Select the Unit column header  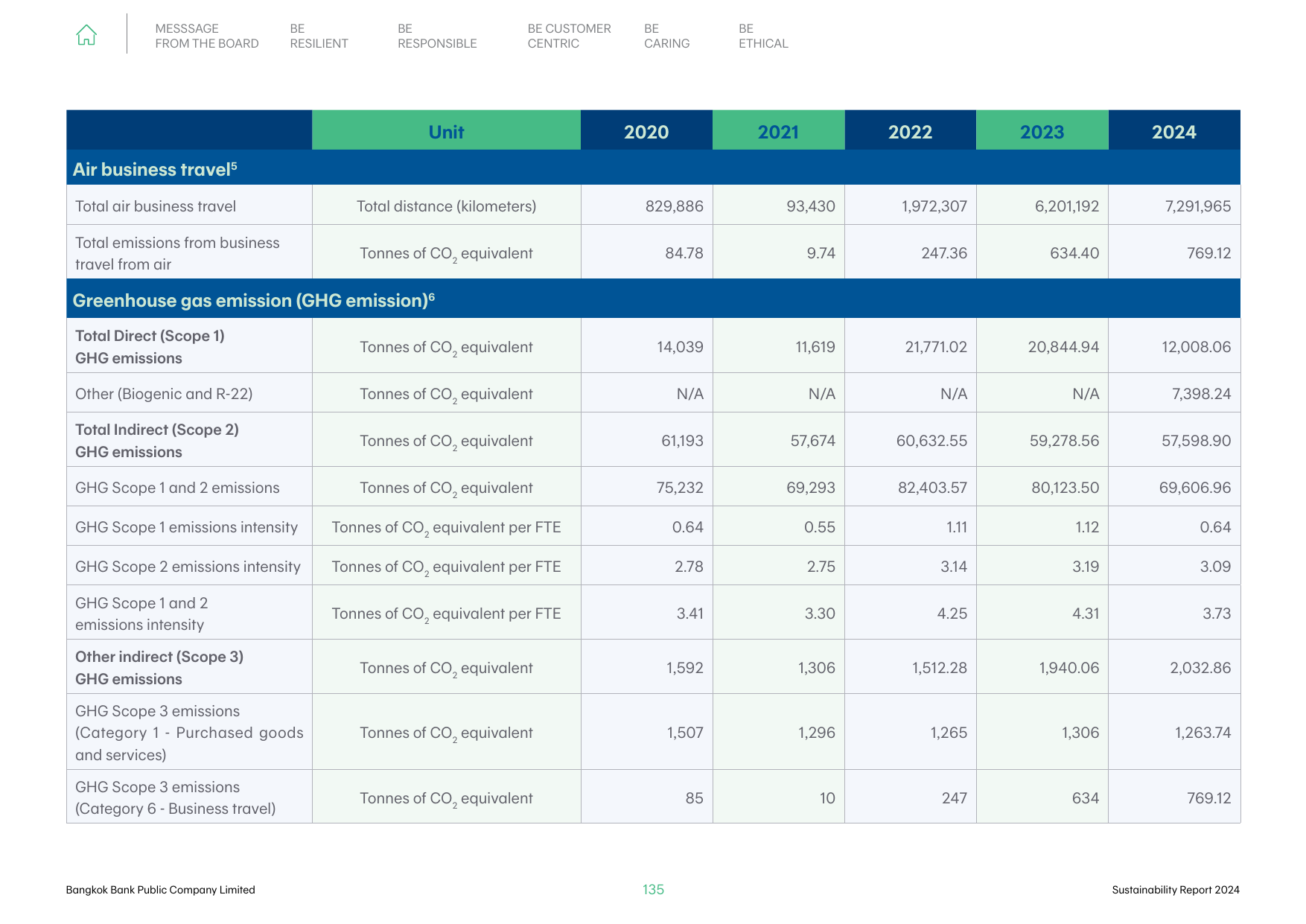[446, 132]
